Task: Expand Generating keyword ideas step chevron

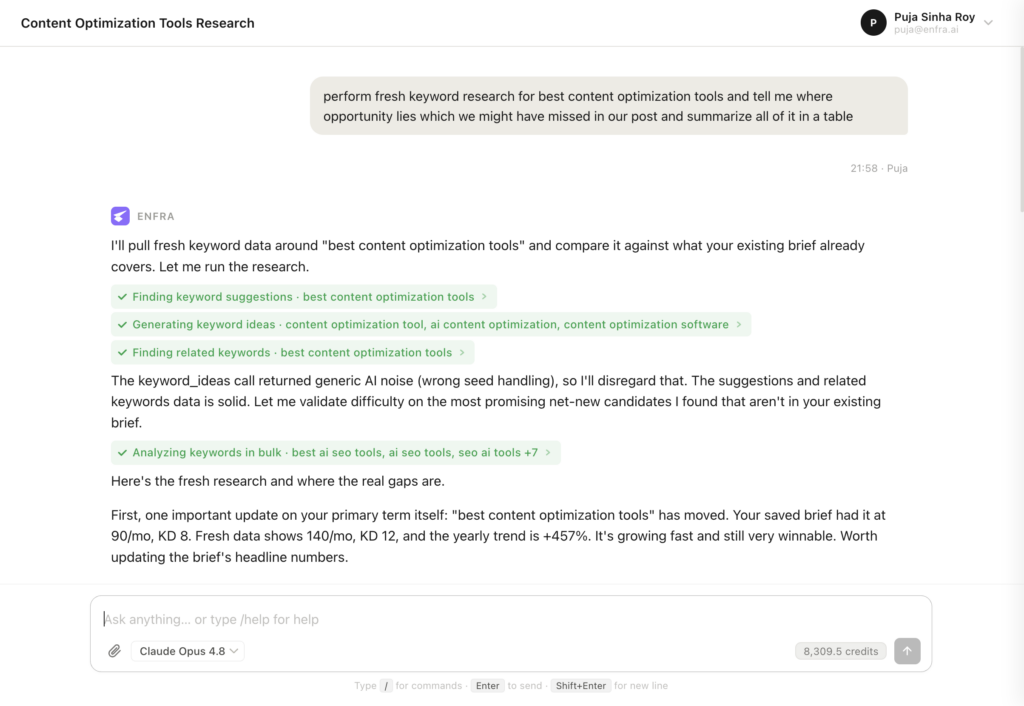Action: (739, 325)
